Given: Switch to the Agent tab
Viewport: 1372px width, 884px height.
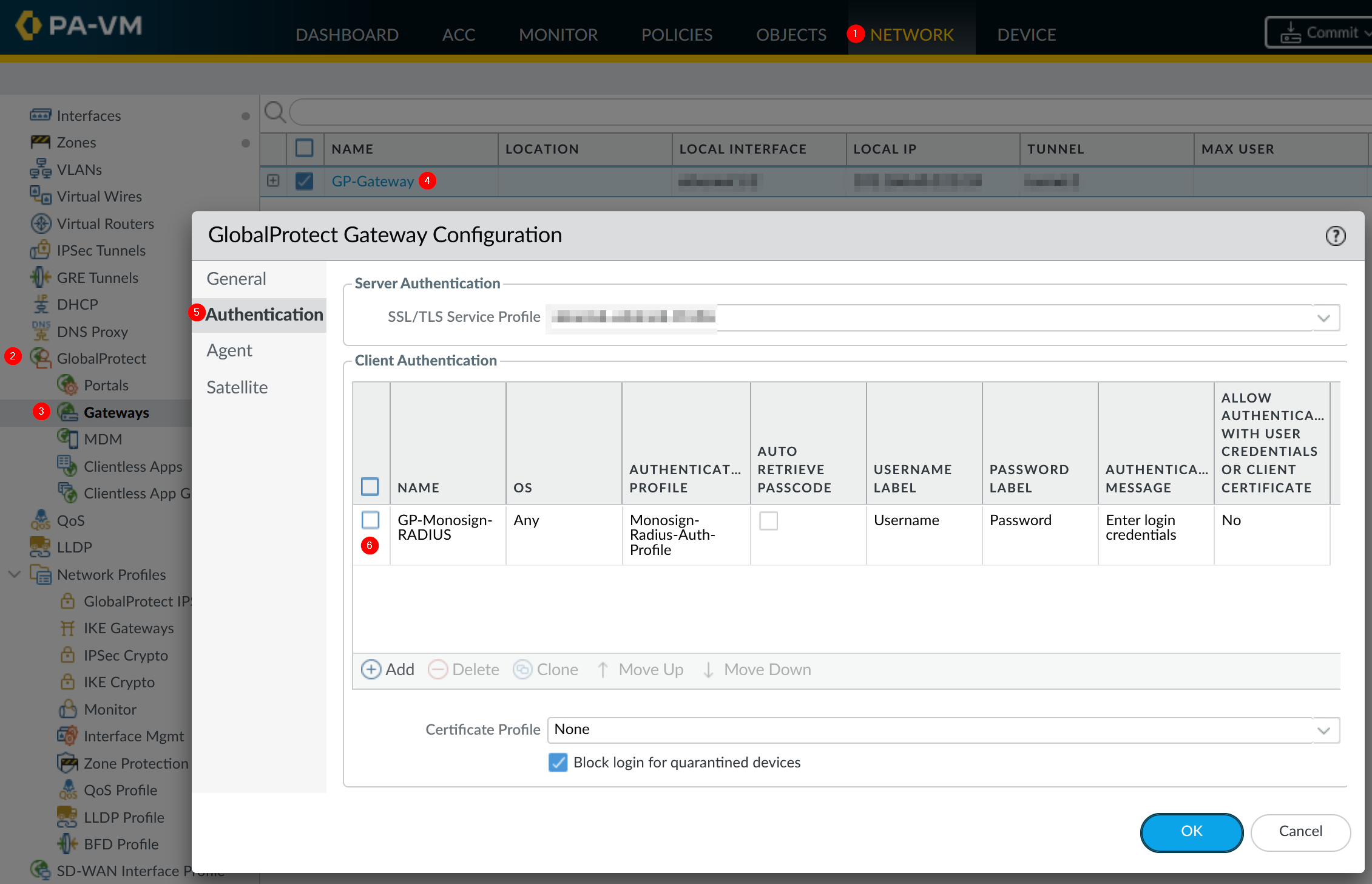Looking at the screenshot, I should point(229,350).
